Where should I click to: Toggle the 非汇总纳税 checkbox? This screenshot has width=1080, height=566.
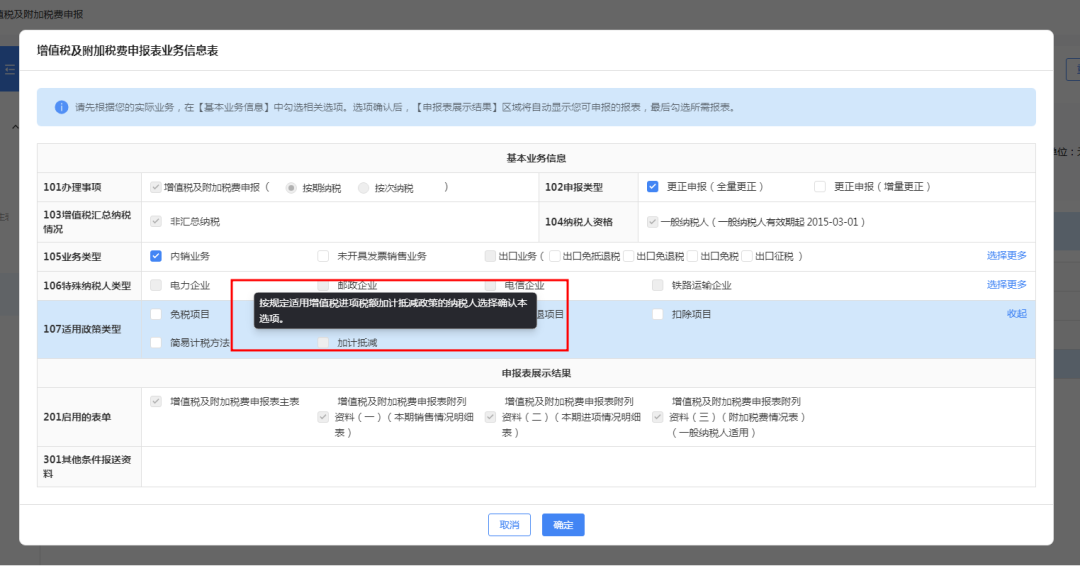coord(156,221)
